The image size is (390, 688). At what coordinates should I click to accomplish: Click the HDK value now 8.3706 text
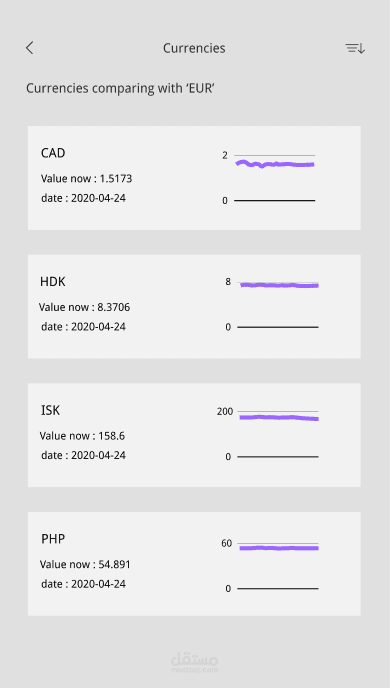84,307
